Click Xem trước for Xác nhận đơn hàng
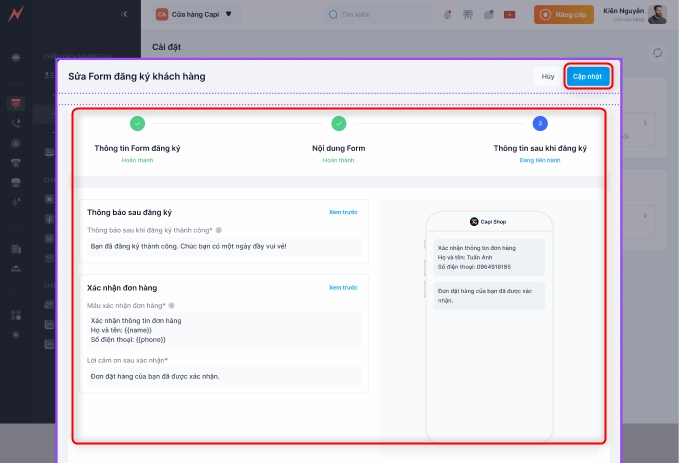Viewport: 679px width, 463px height. (342, 287)
